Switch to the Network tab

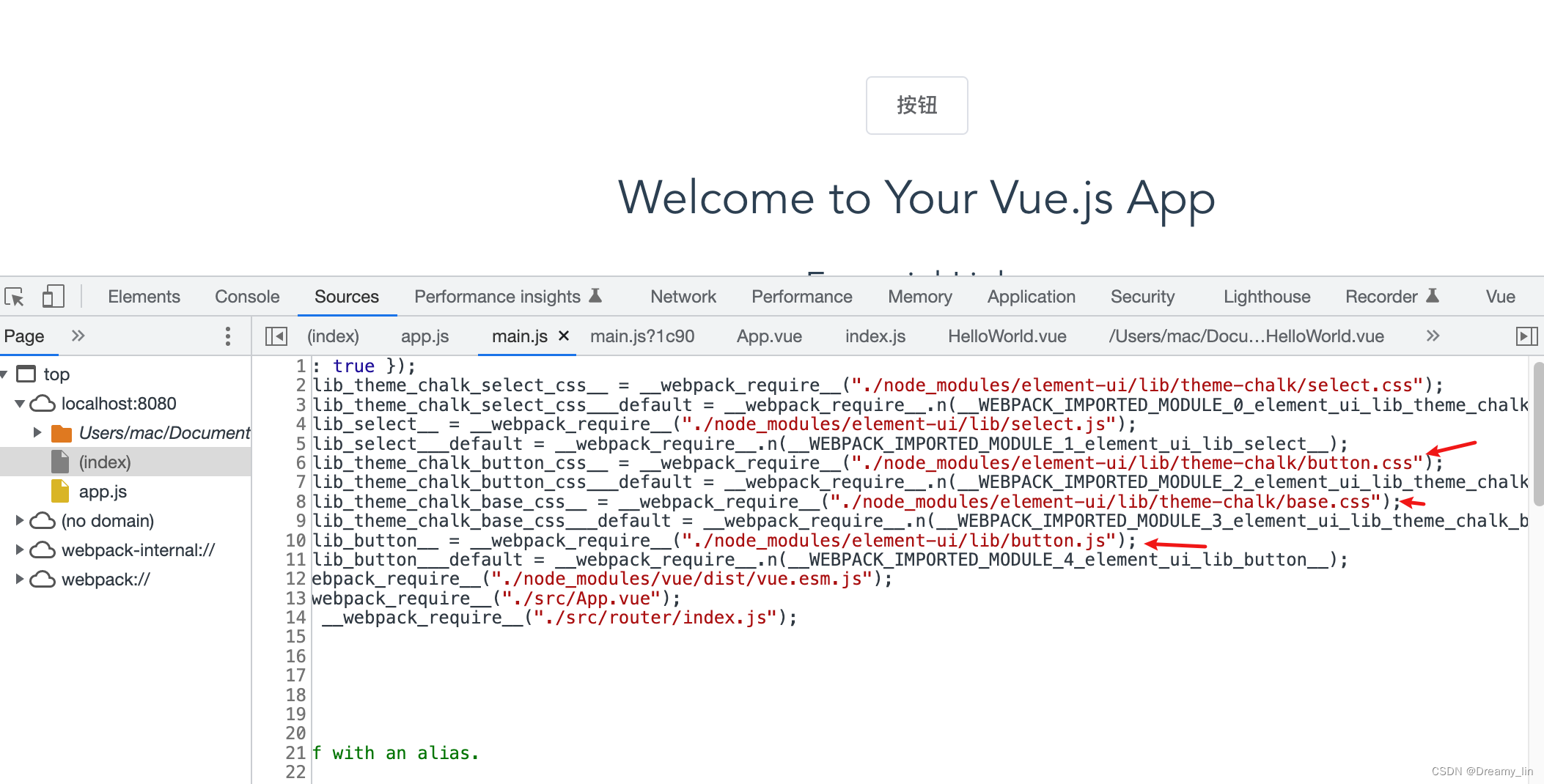tap(683, 297)
